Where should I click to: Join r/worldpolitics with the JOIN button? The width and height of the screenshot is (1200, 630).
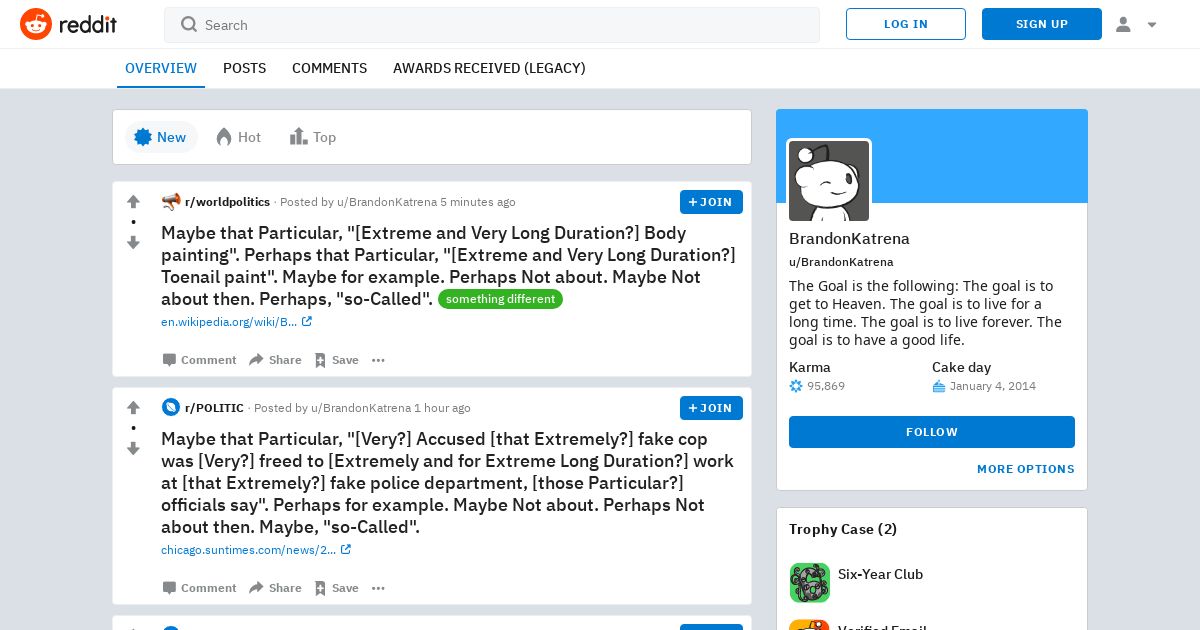(x=711, y=202)
